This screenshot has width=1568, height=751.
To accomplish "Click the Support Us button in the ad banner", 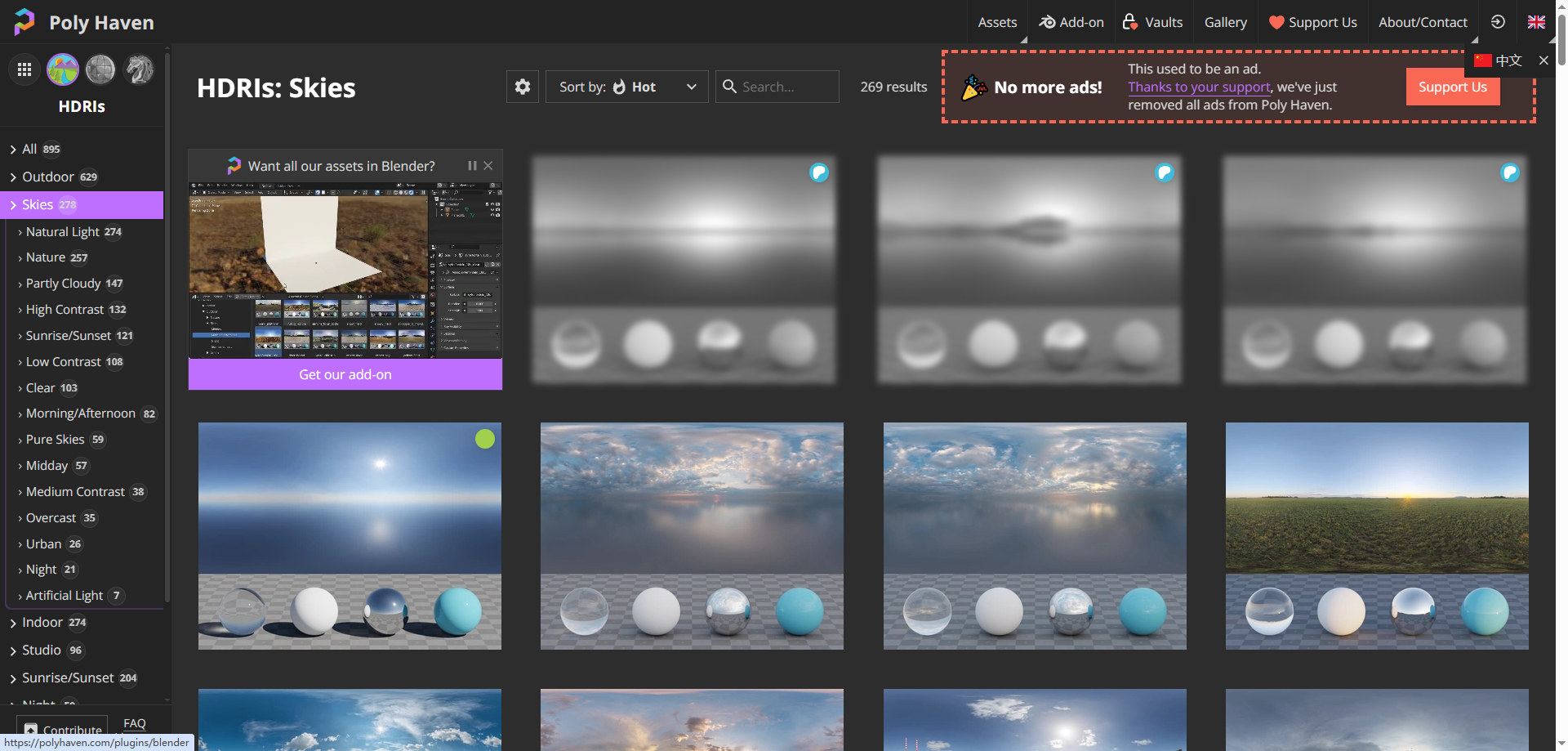I will [x=1453, y=87].
